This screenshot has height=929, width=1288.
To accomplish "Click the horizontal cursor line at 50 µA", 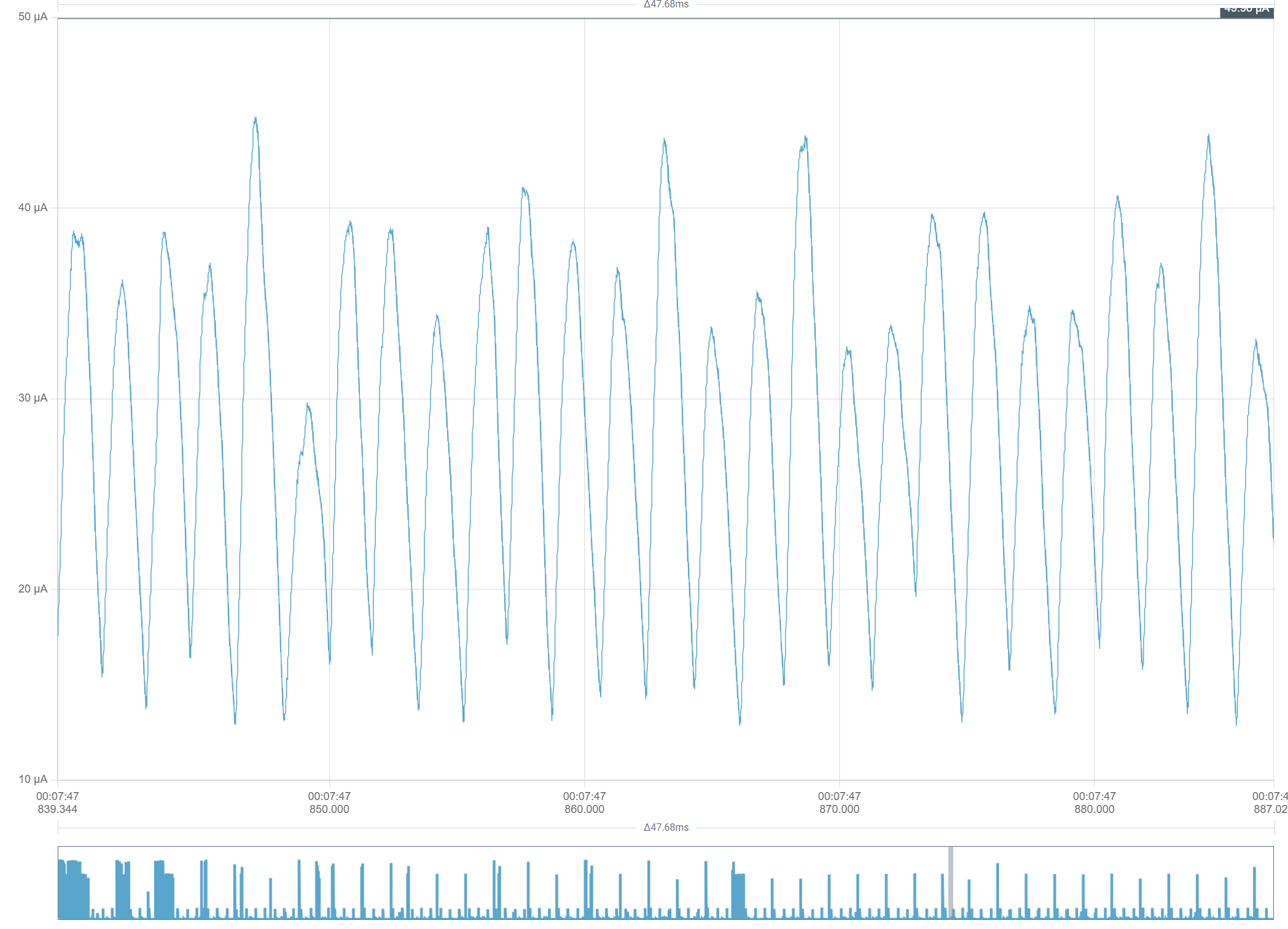I will tap(614, 18).
